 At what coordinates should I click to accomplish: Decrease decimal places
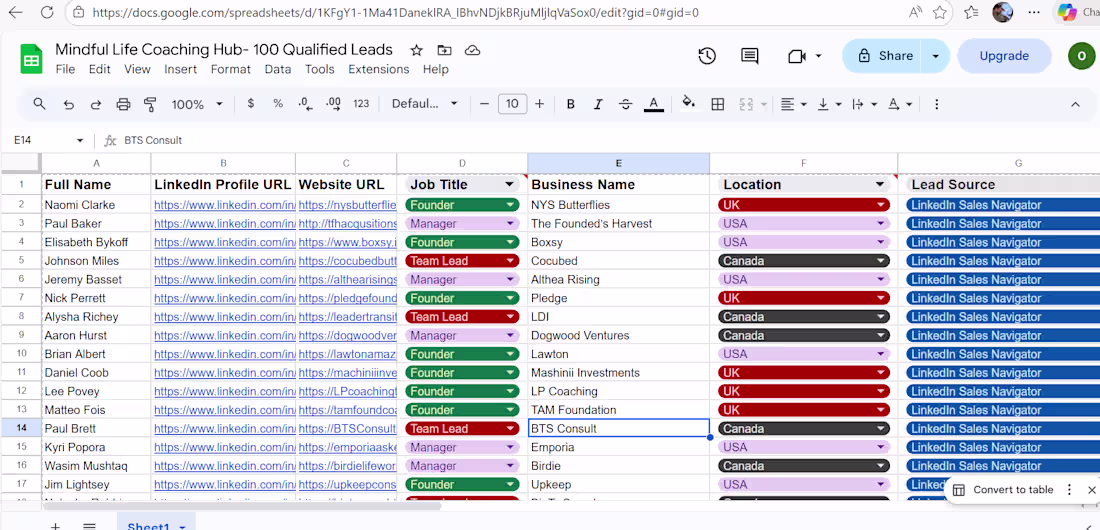click(x=305, y=104)
